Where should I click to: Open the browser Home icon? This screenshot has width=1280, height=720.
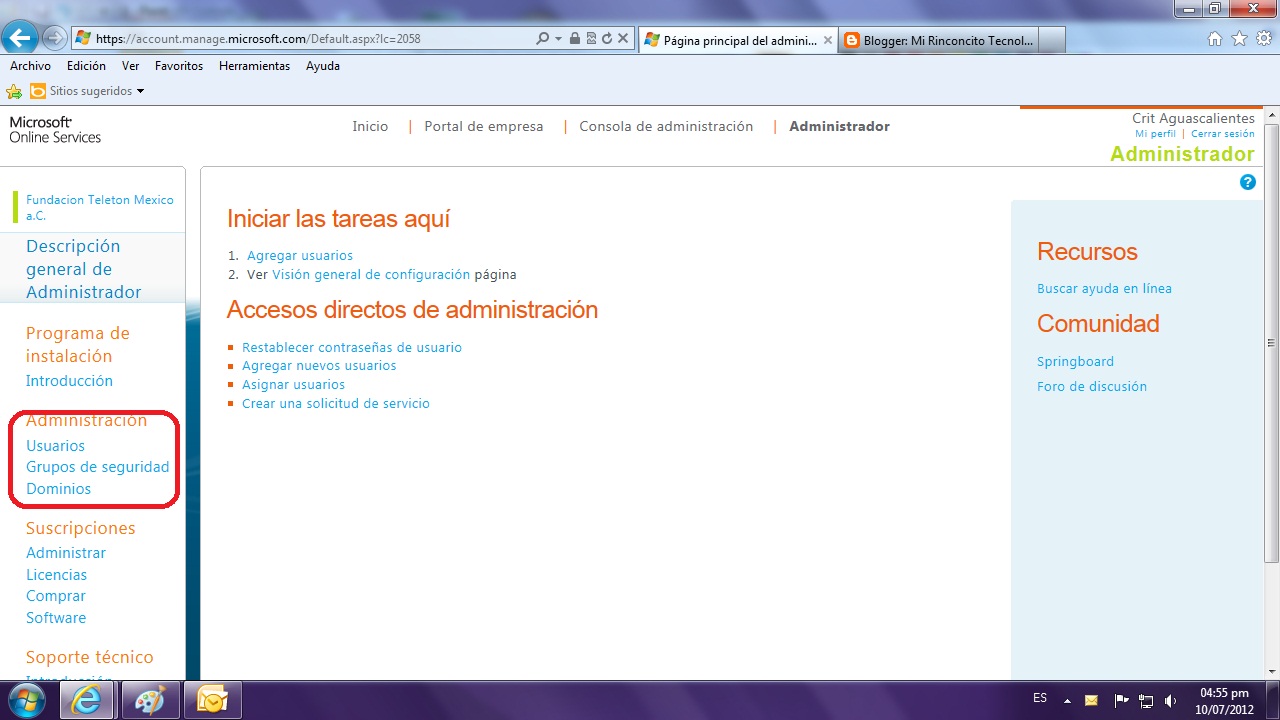coord(1215,39)
